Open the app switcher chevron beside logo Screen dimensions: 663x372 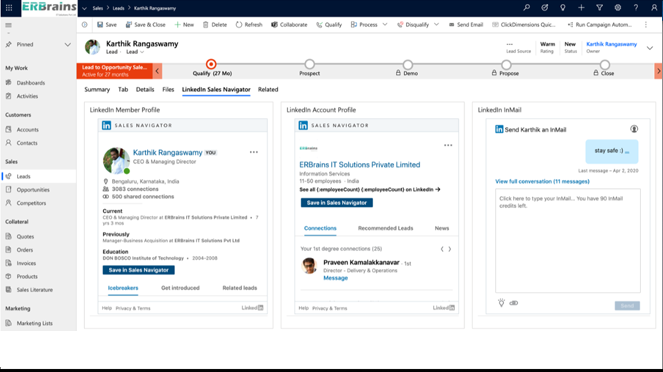[x=84, y=8]
